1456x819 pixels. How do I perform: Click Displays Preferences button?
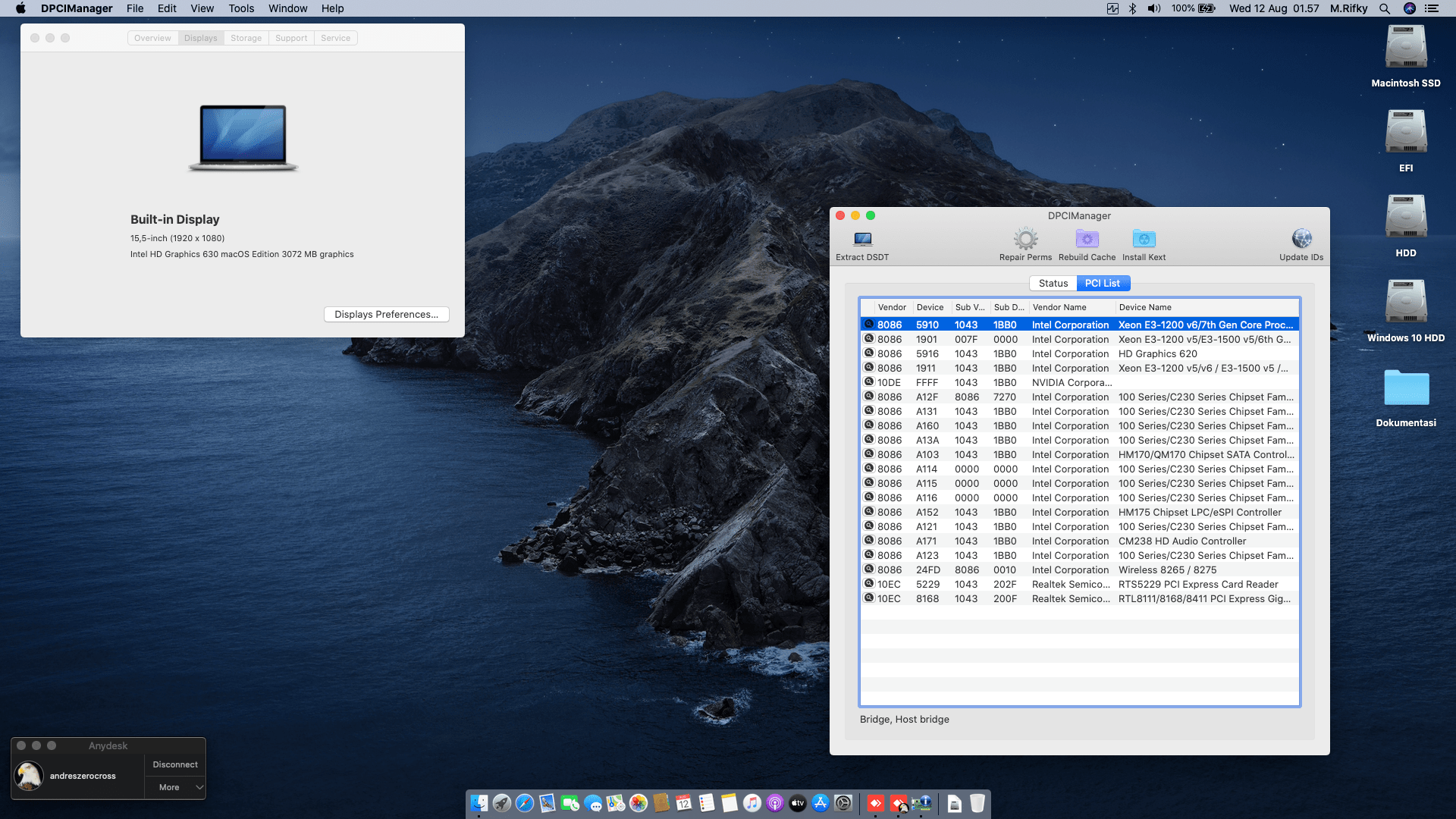(x=386, y=314)
